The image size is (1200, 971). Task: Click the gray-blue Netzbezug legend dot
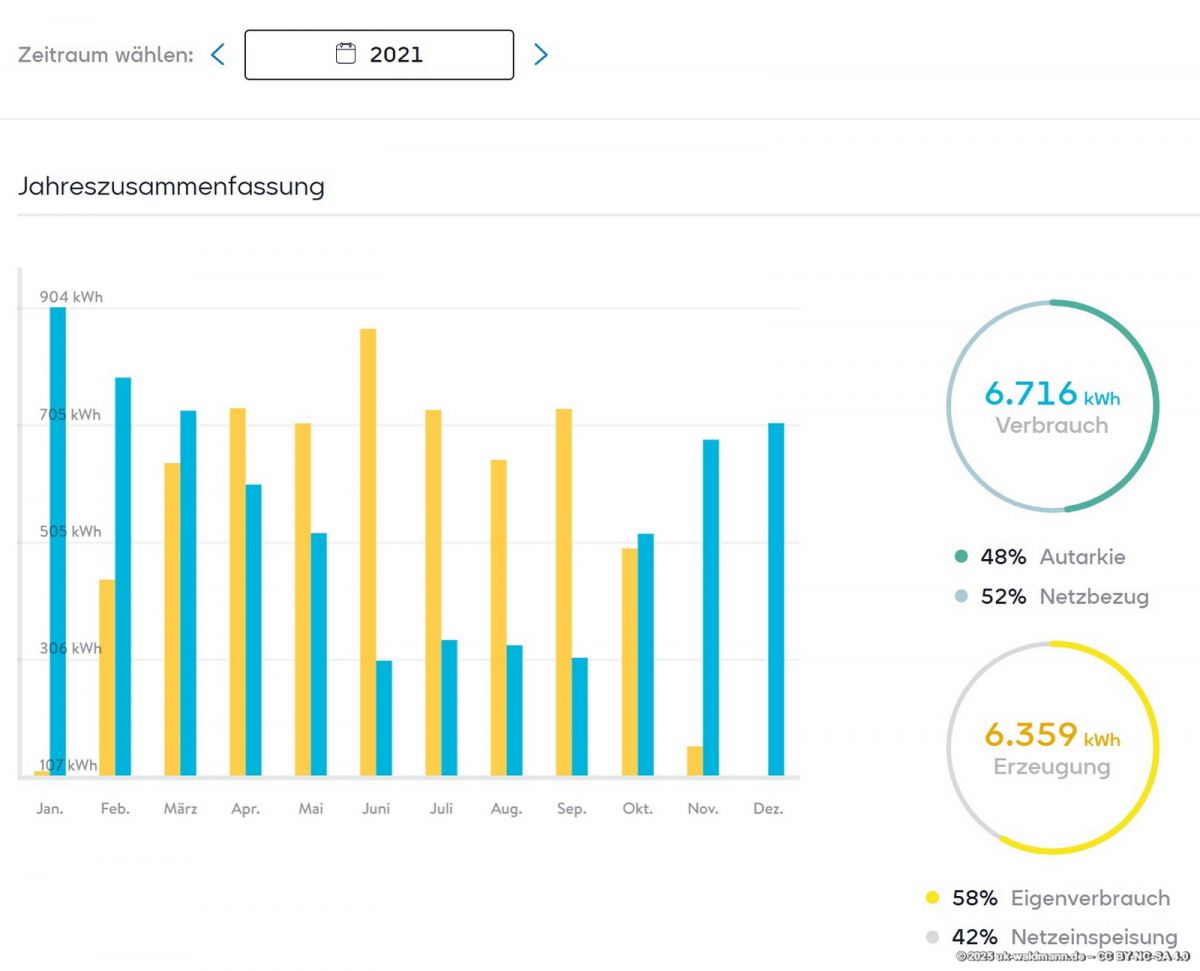[961, 597]
